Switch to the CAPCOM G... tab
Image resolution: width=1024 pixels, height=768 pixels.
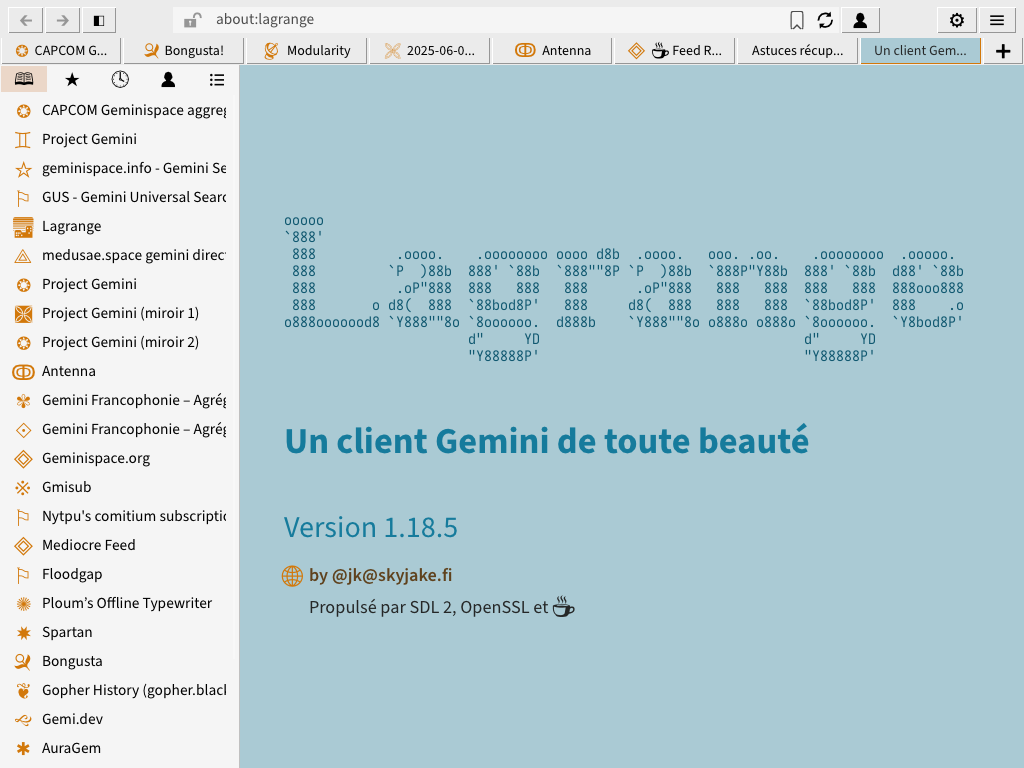click(x=61, y=50)
